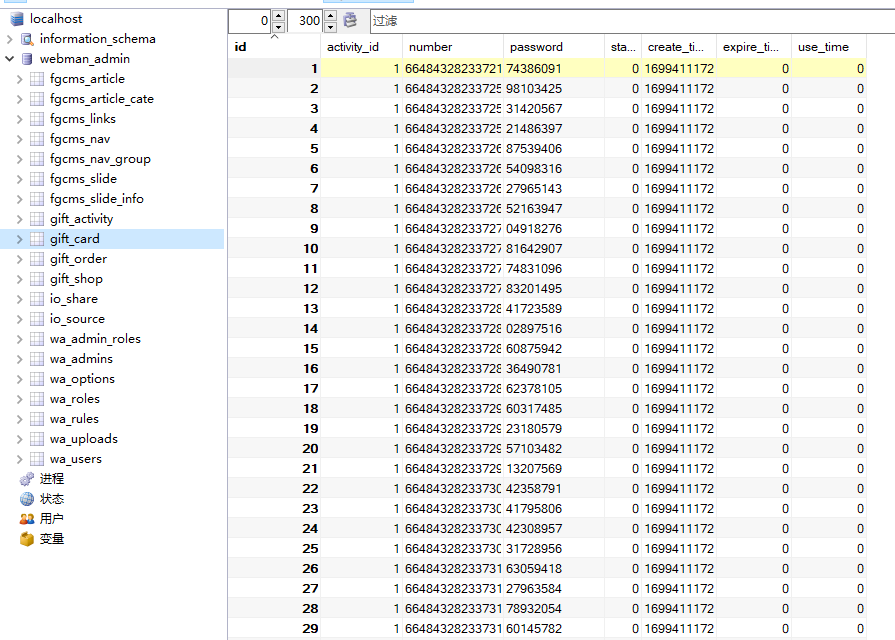Click the wa_admins table icon

pyautogui.click(x=37, y=359)
